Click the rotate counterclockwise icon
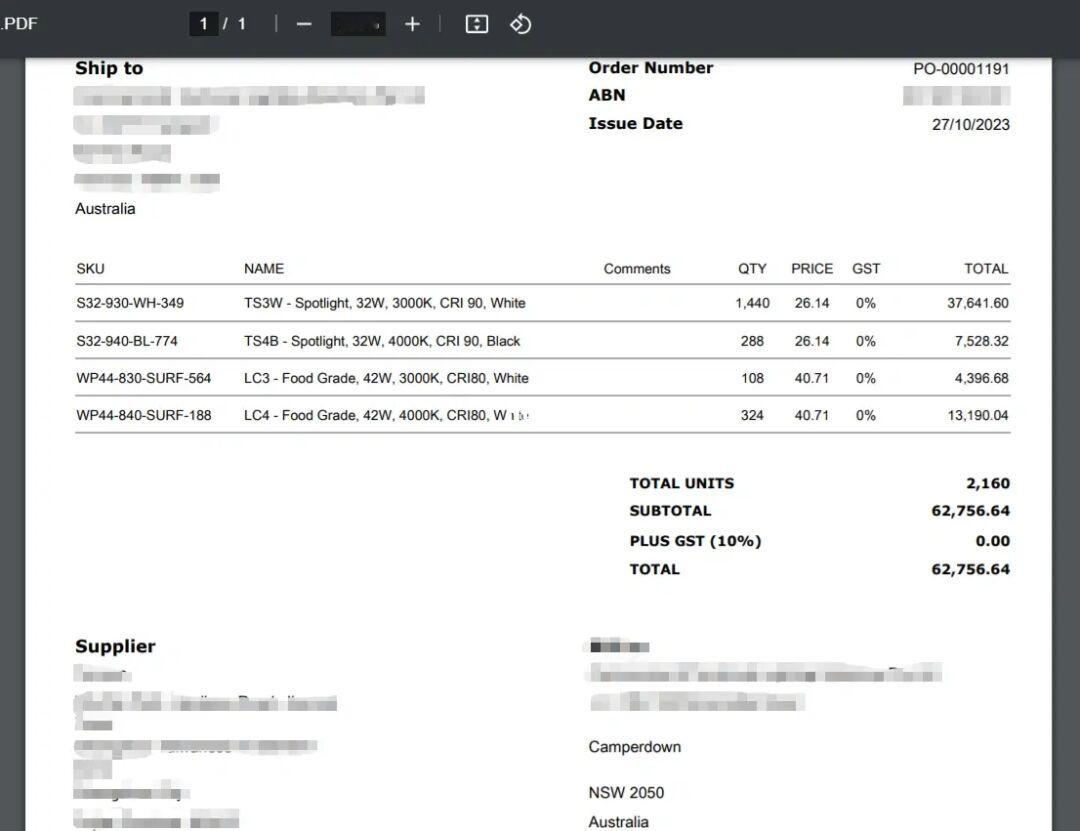1080x831 pixels. 520,24
